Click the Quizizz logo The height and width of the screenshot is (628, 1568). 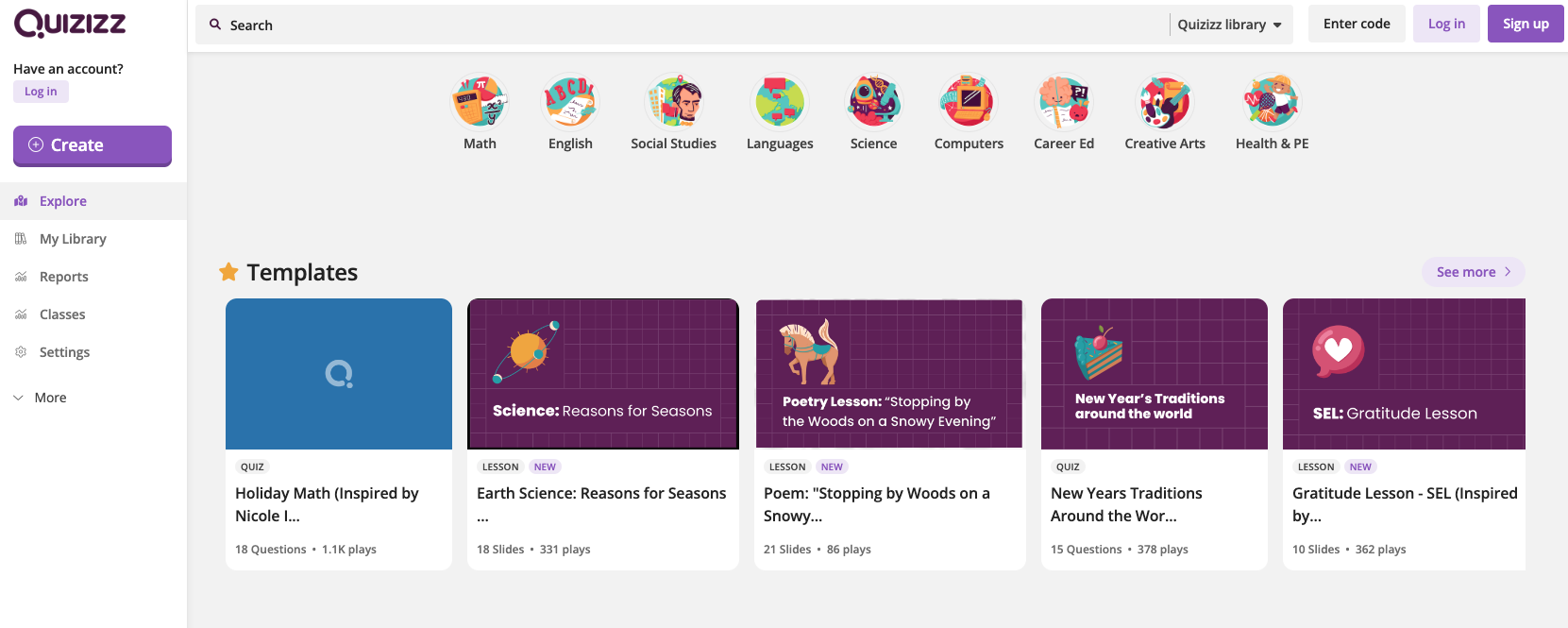click(x=70, y=23)
